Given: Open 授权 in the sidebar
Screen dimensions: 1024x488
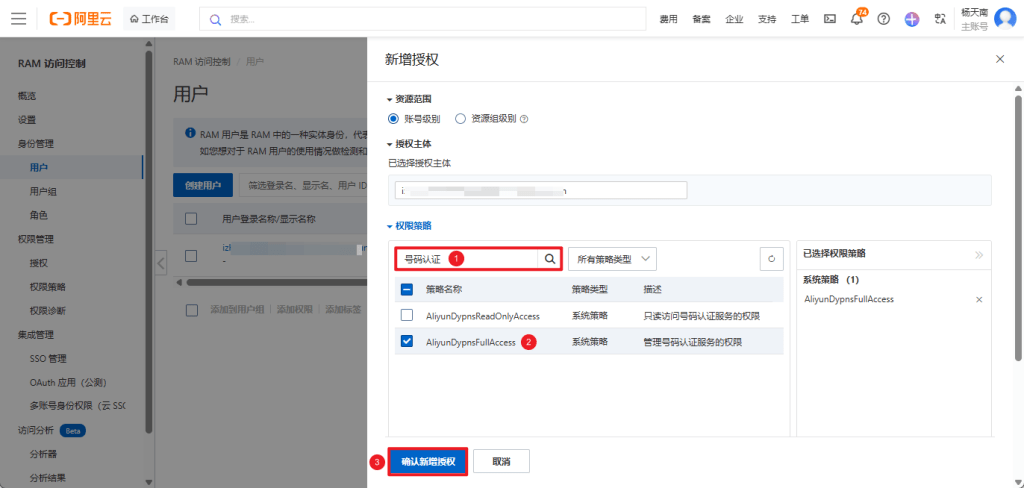Looking at the screenshot, I should (x=39, y=263).
